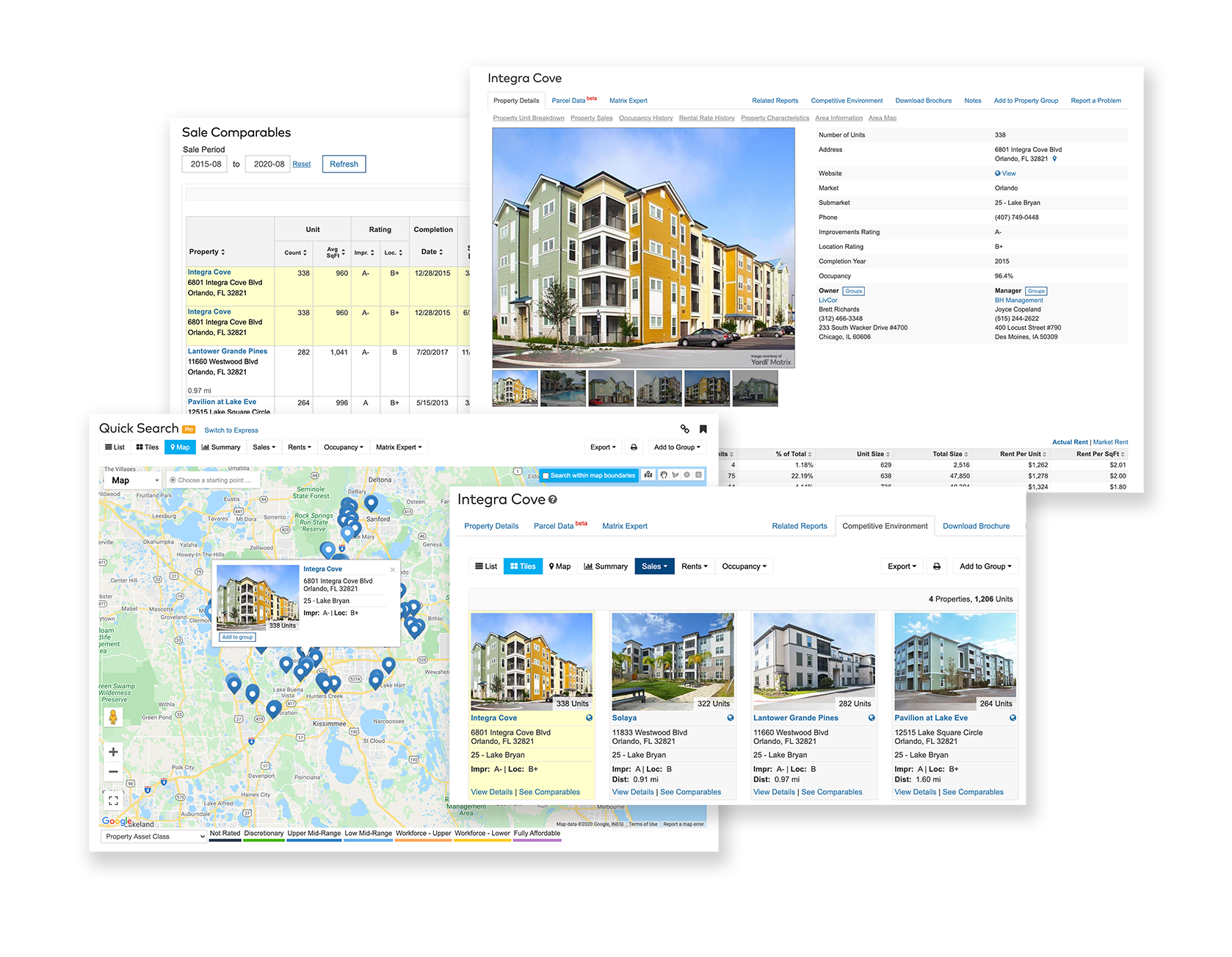Expand the Matrix Expert dropdown in Quick Search
Viewport: 1232px width, 957px height.
tap(399, 447)
